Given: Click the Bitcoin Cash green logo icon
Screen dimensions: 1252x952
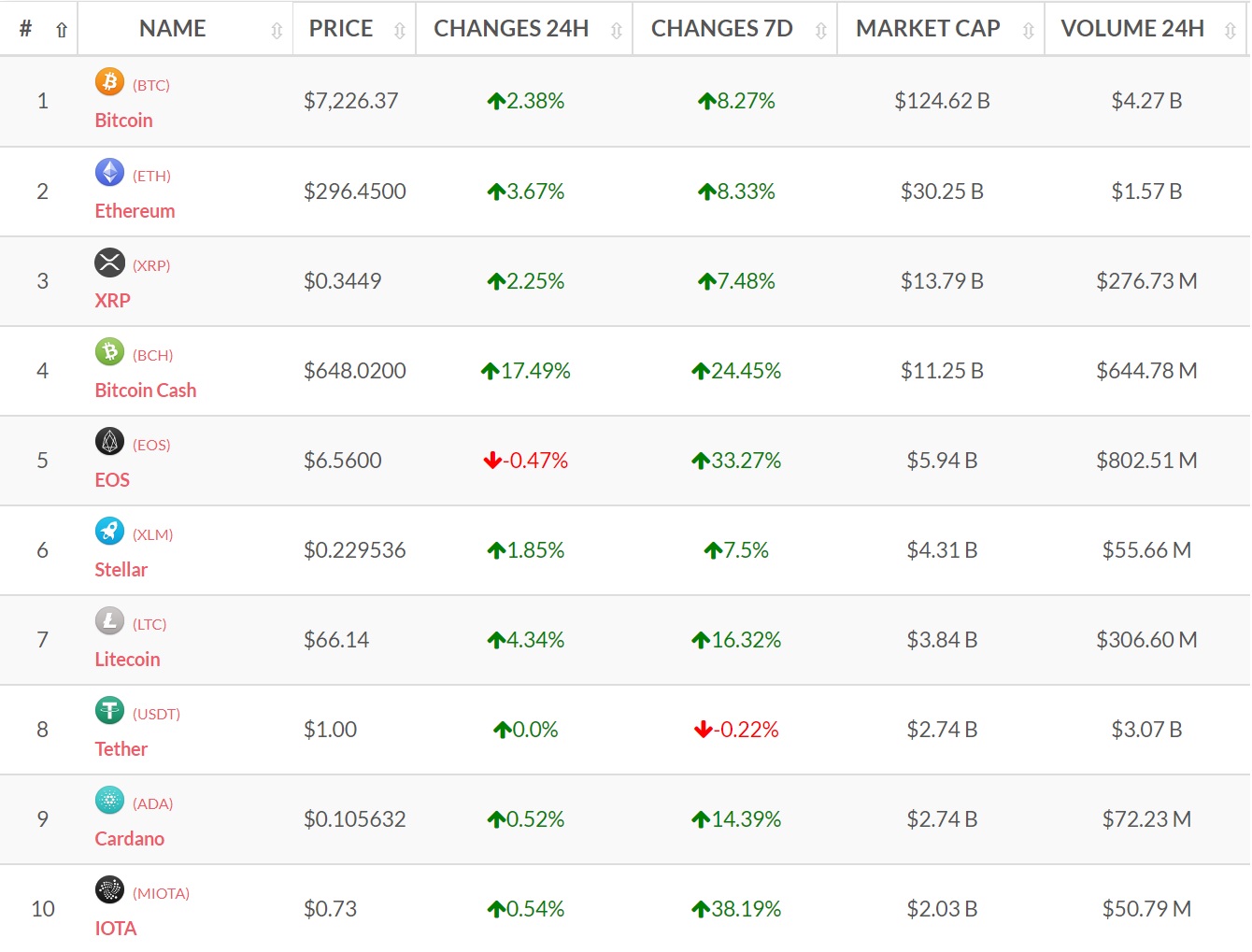Looking at the screenshot, I should pyautogui.click(x=109, y=351).
